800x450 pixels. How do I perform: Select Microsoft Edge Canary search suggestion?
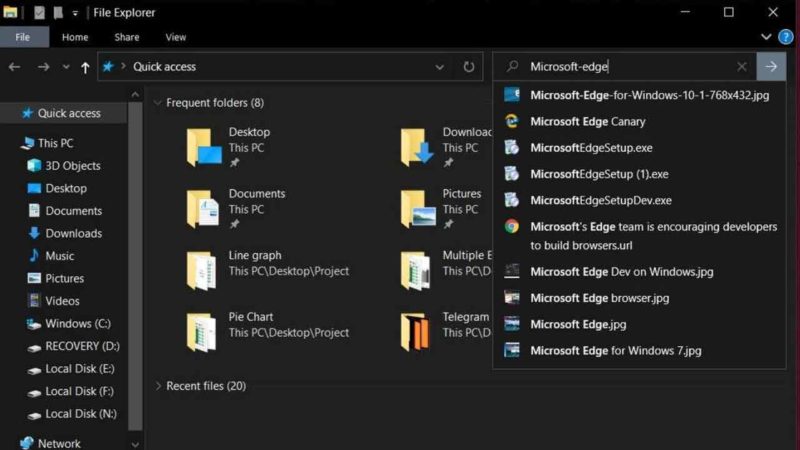point(587,121)
